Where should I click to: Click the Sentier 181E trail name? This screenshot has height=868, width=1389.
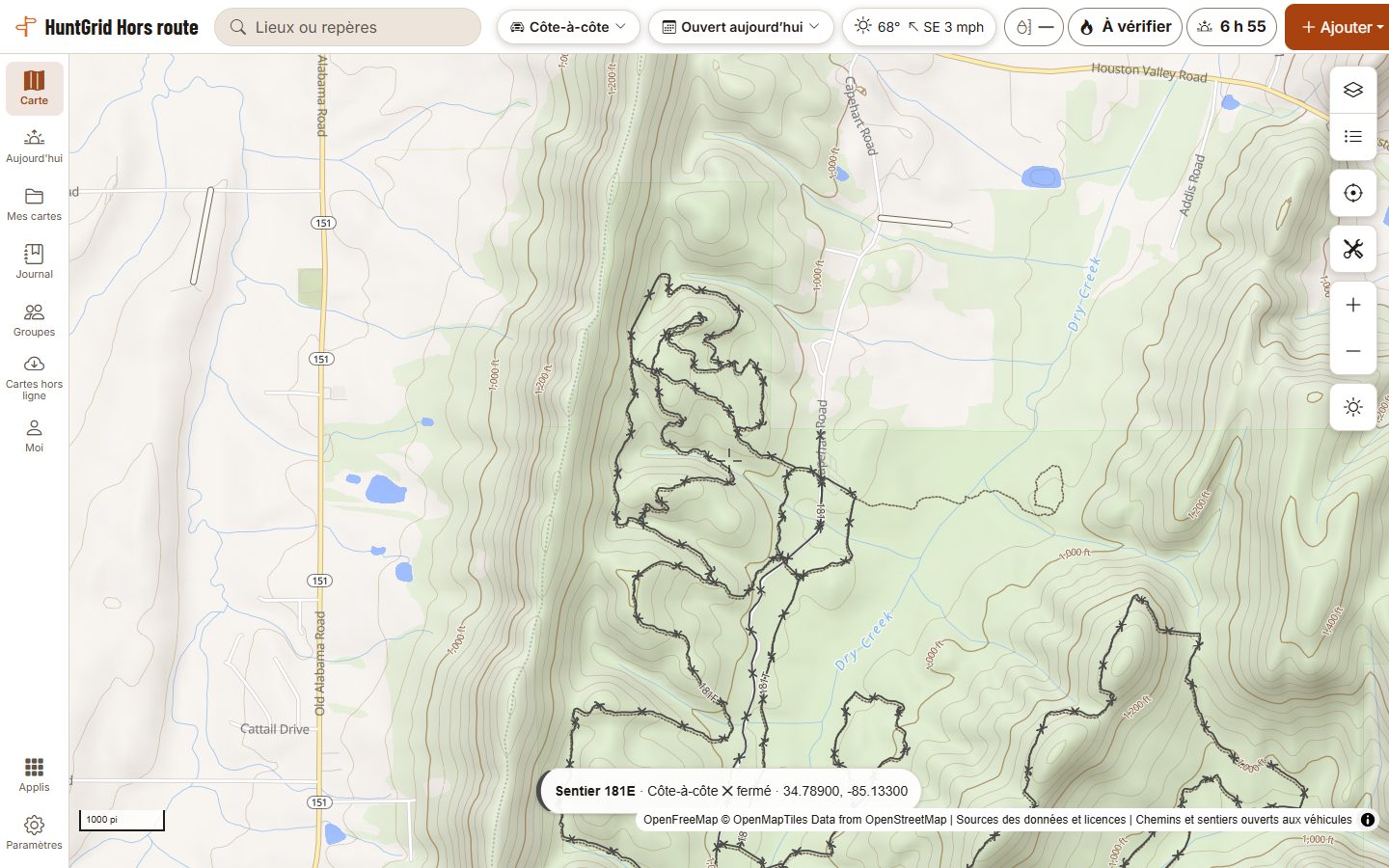point(595,791)
